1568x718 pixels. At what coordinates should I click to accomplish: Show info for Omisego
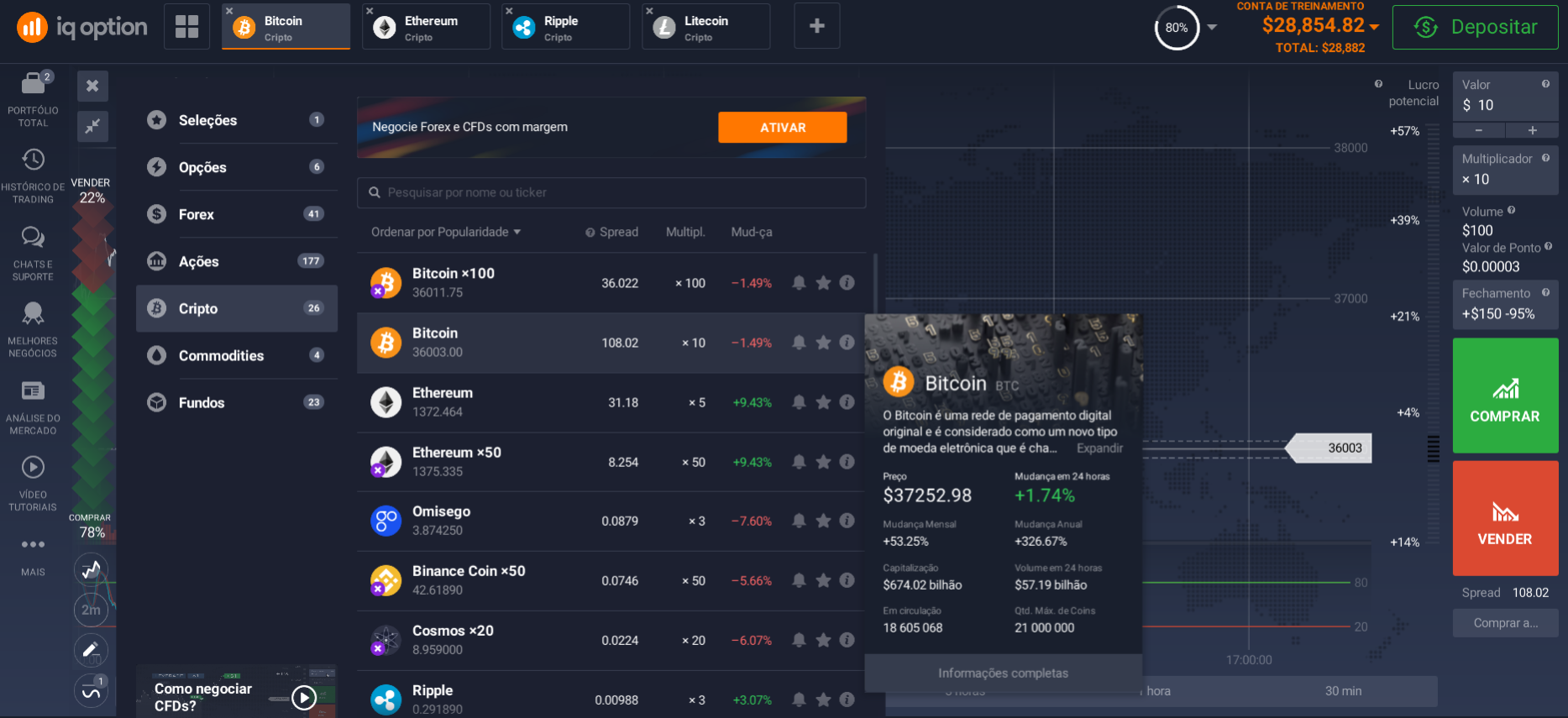tap(847, 521)
